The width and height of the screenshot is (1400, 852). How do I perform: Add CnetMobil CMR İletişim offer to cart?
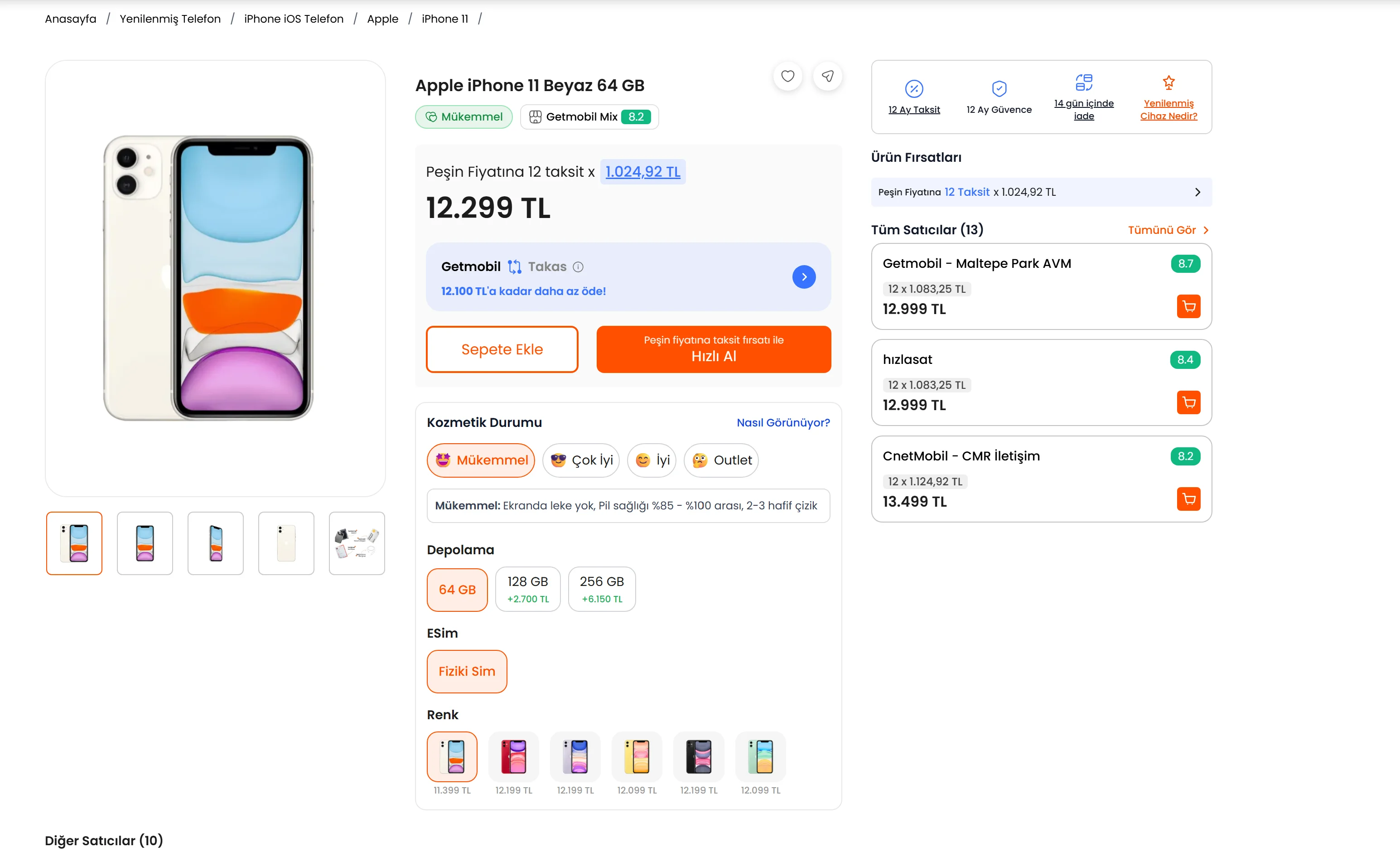pyautogui.click(x=1188, y=499)
